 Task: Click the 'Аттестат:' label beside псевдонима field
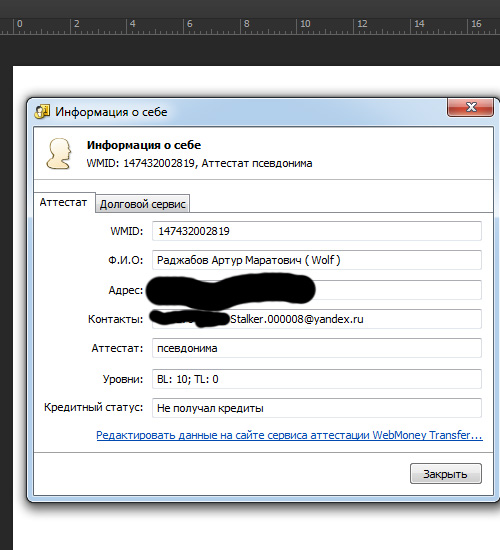pyautogui.click(x=117, y=348)
